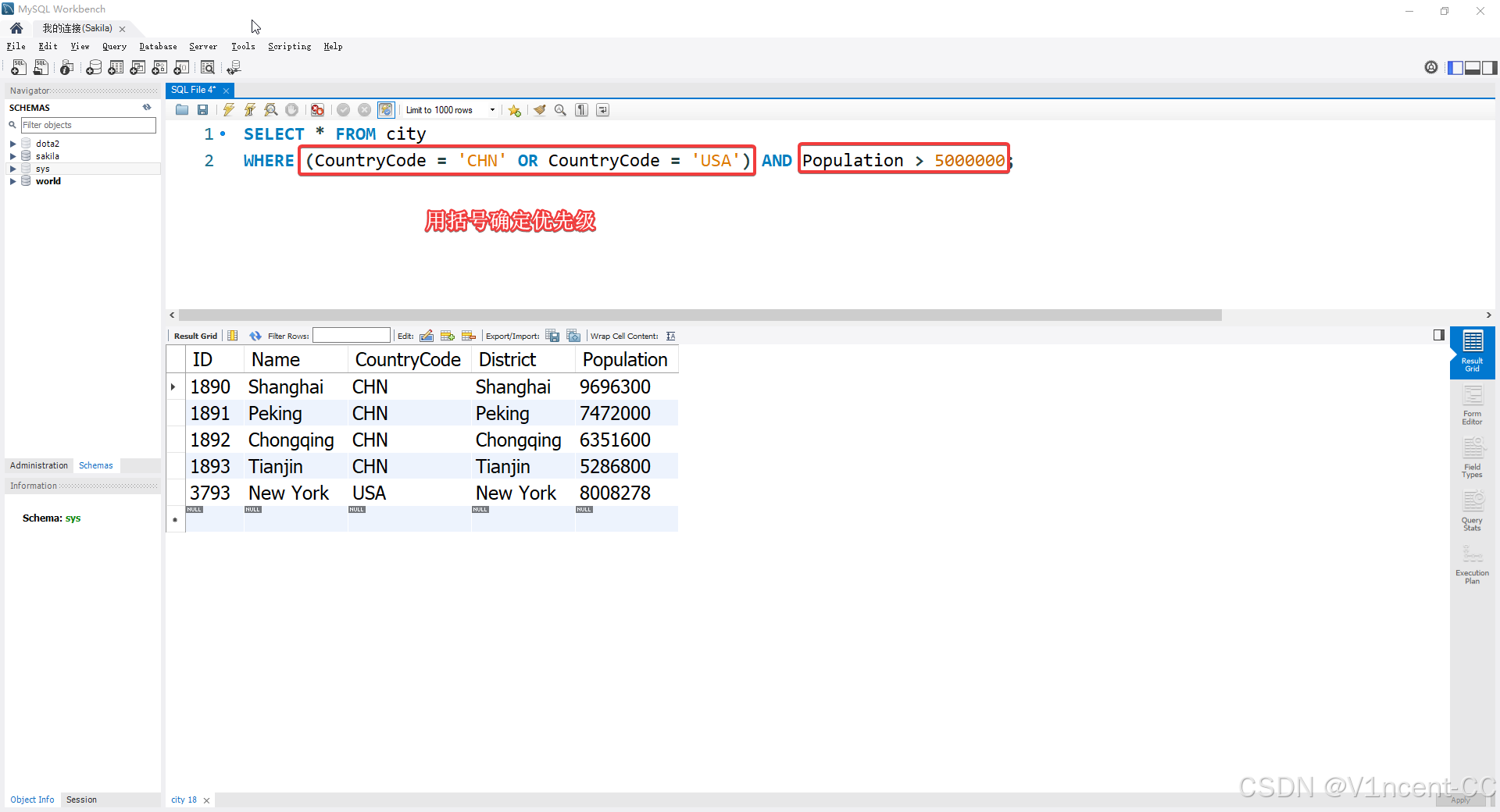Viewport: 1500px width, 812px height.
Task: Toggle the left sidebar visibility
Action: (1455, 68)
